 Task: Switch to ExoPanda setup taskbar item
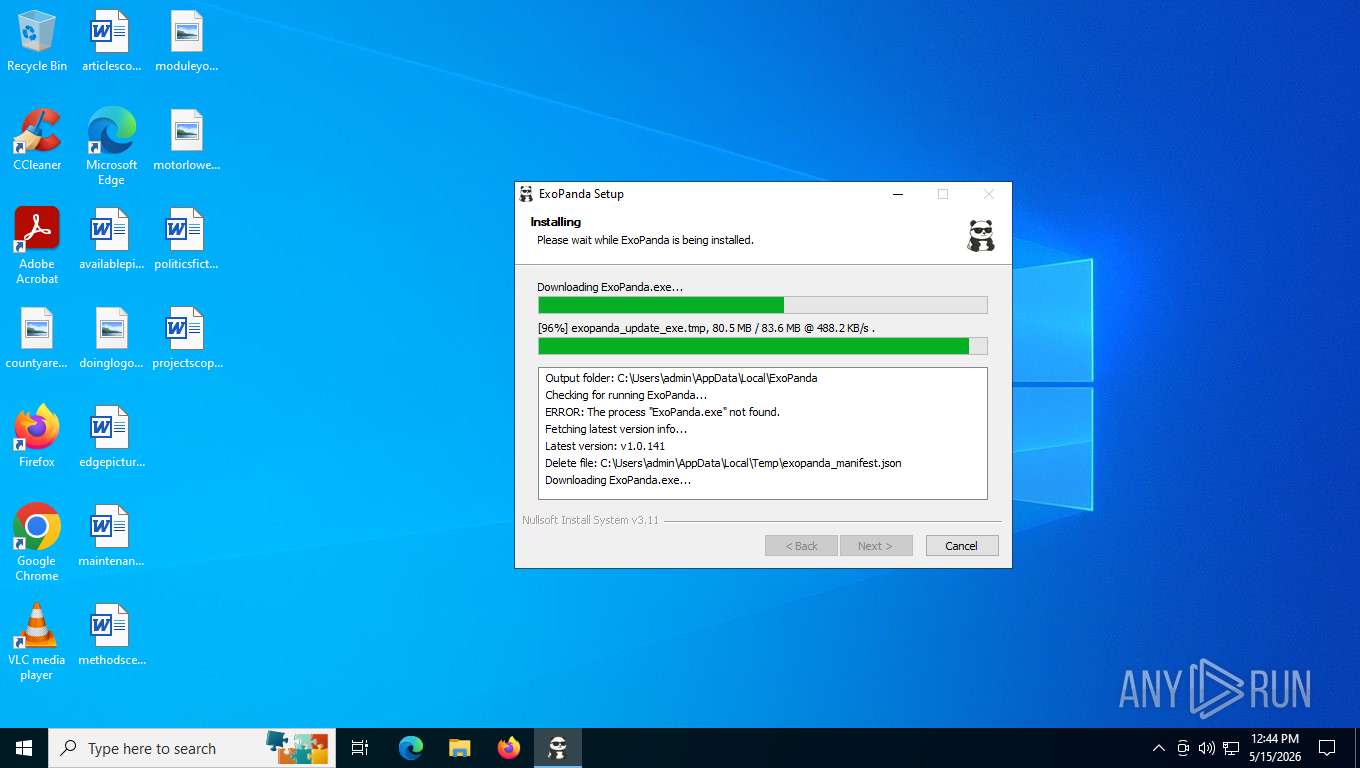pyautogui.click(x=558, y=748)
